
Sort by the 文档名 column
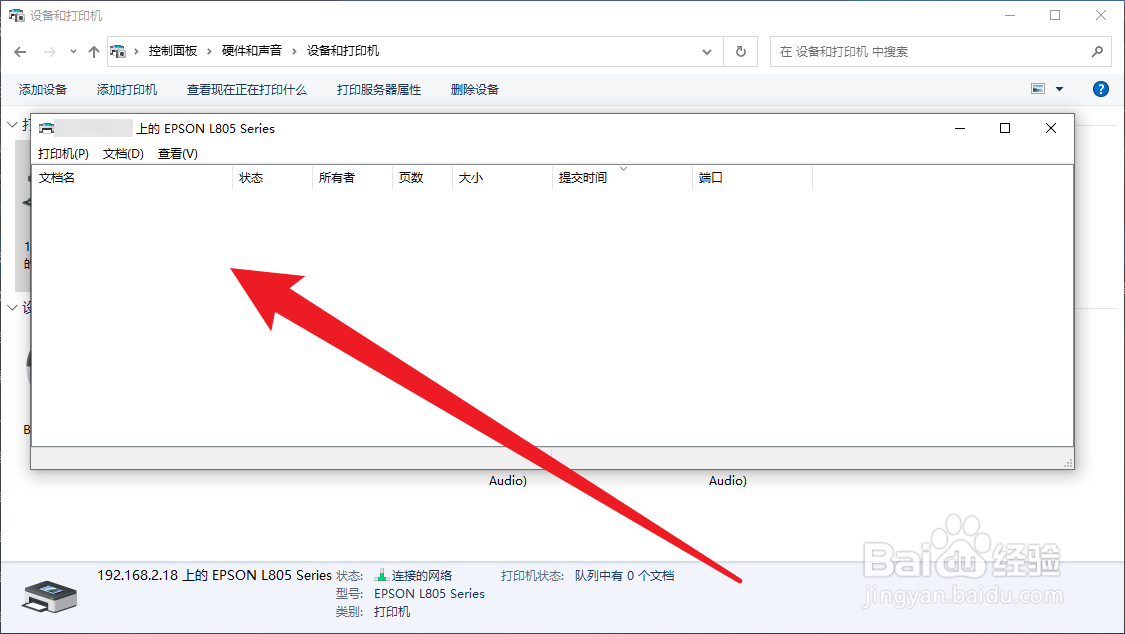point(132,178)
